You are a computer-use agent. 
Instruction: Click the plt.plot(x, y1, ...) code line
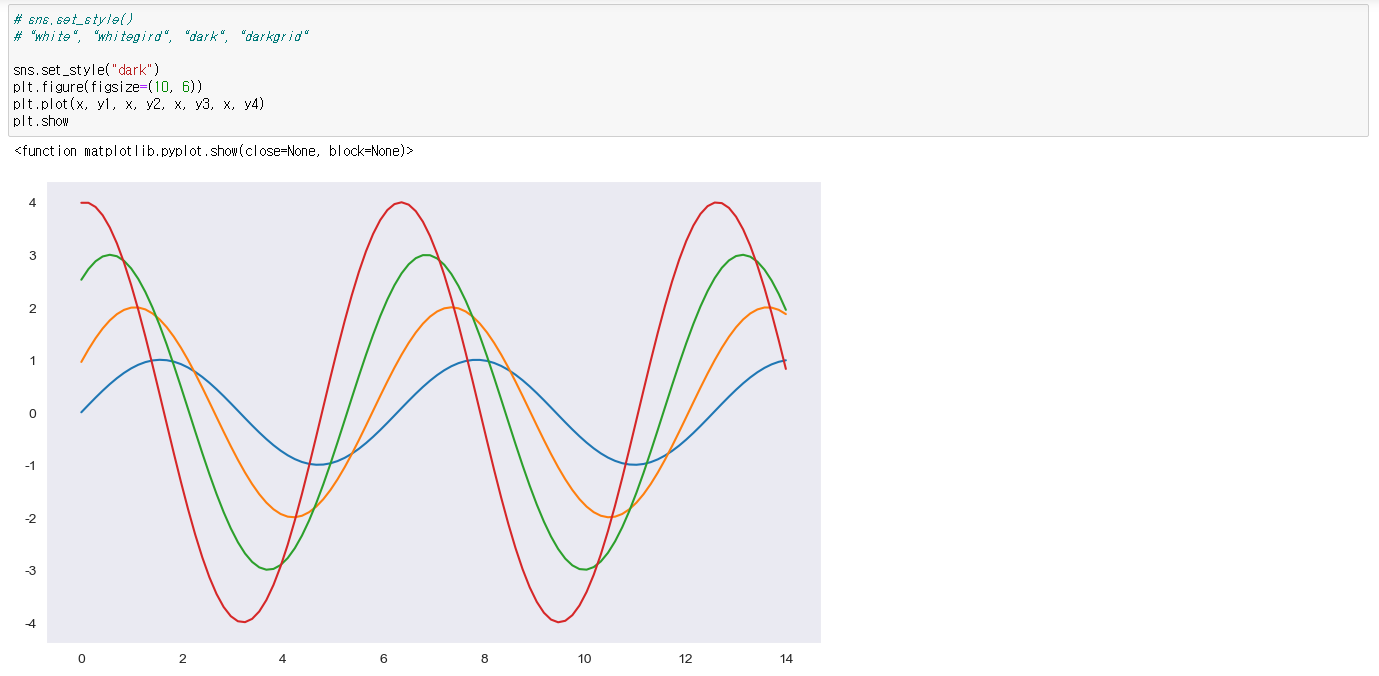pos(139,104)
